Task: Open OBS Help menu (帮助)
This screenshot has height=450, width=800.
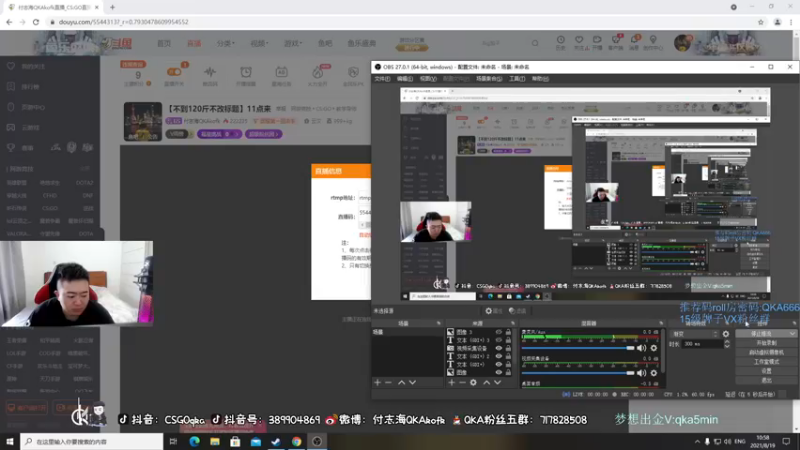Action: point(540,79)
